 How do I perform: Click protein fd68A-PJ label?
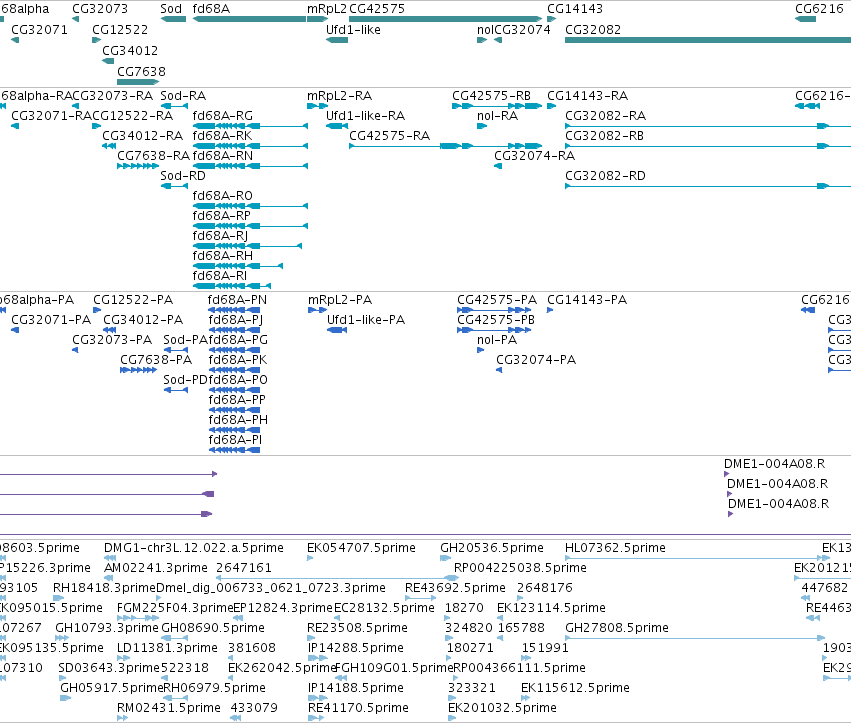point(236,320)
